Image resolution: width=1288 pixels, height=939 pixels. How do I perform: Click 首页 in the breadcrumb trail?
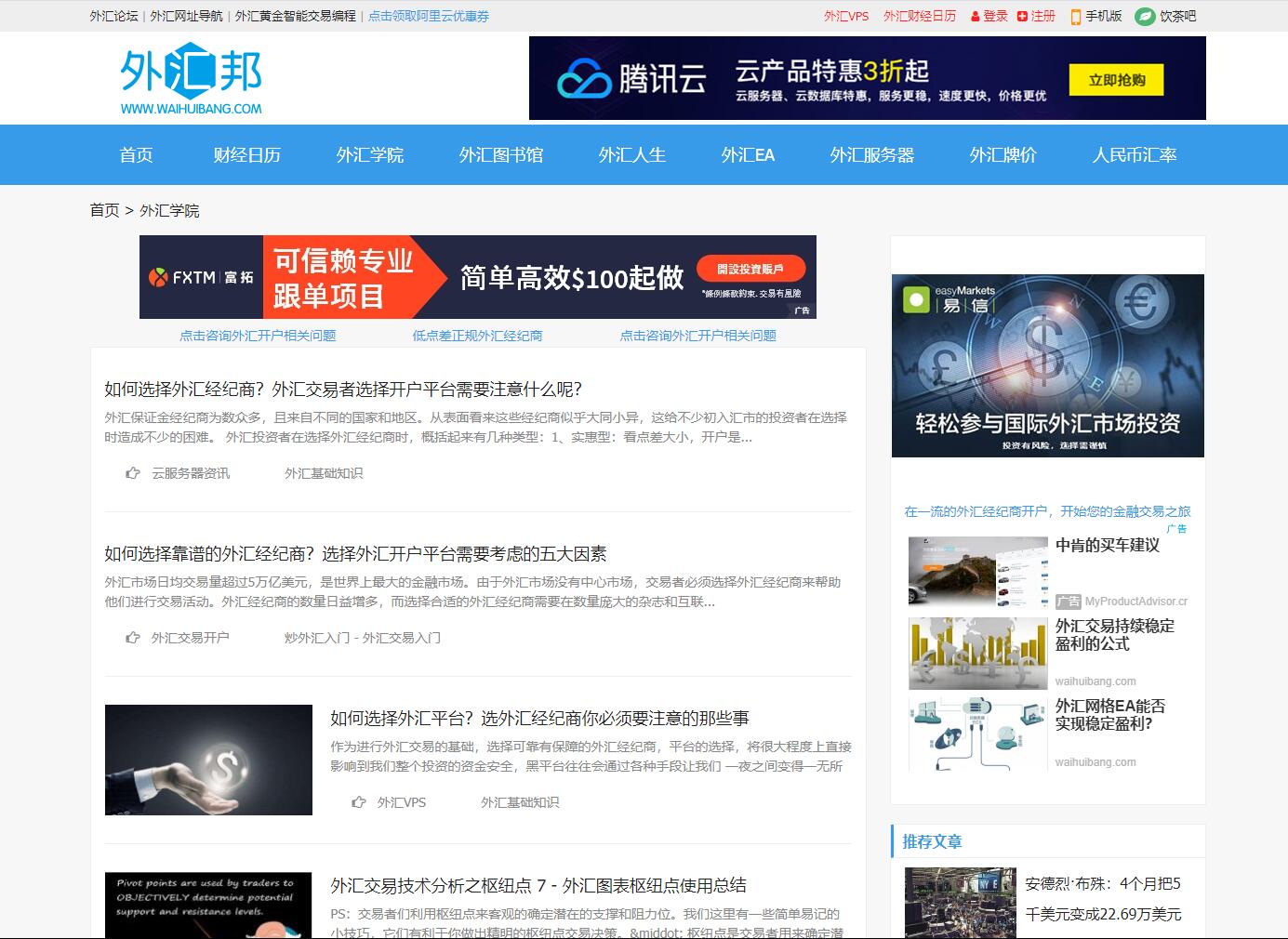pyautogui.click(x=104, y=211)
